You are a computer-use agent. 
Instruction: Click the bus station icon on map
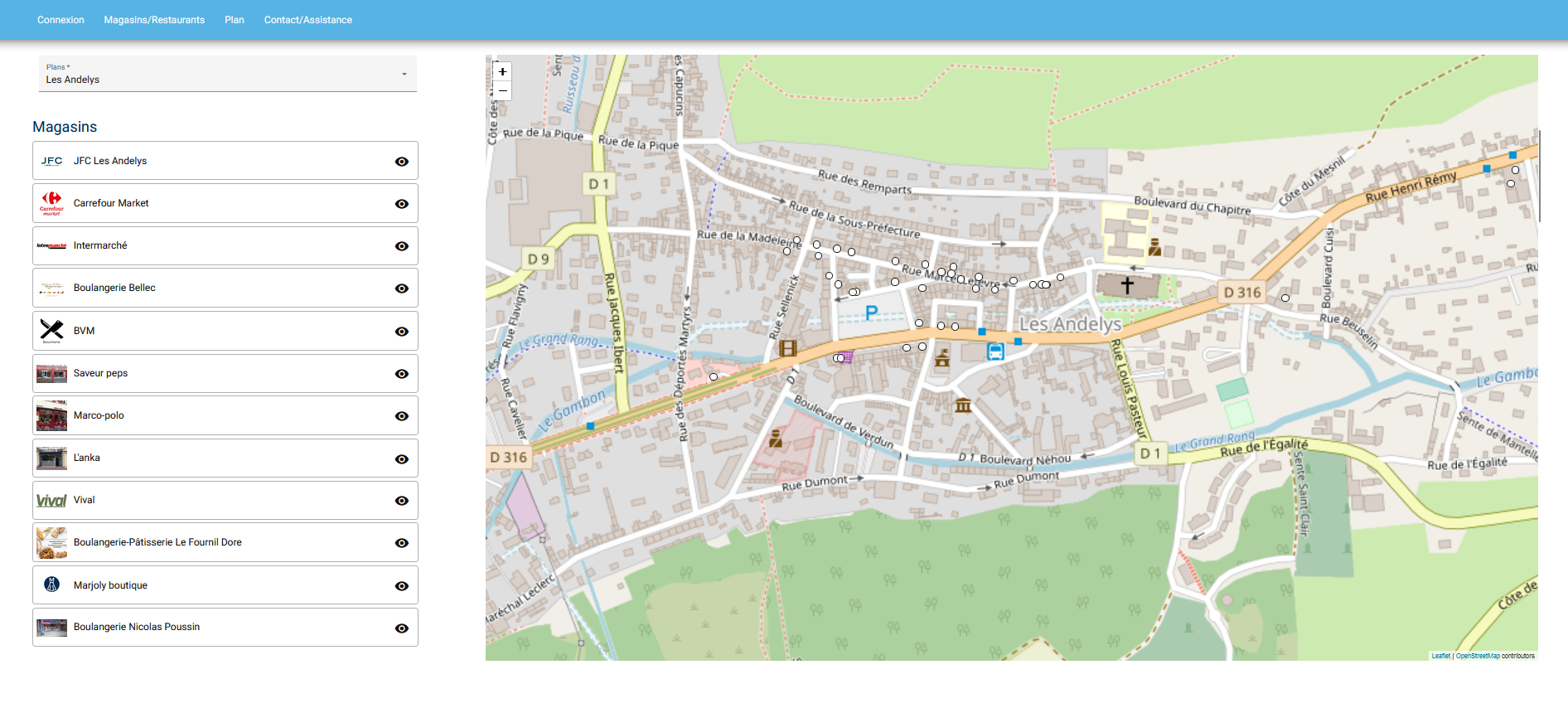tap(995, 352)
